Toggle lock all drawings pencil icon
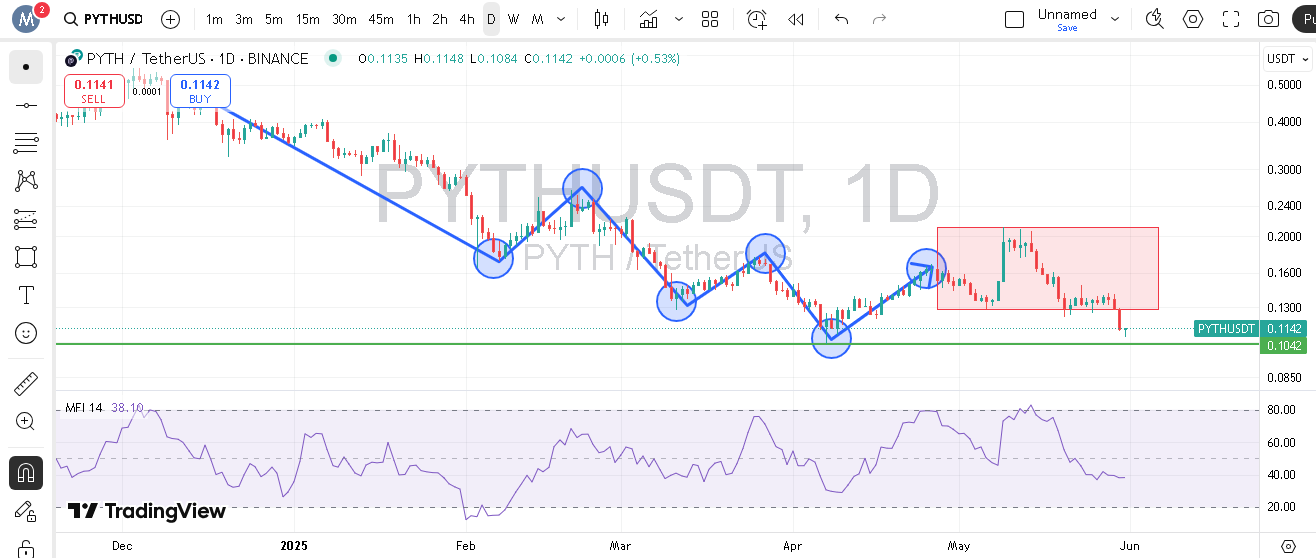This screenshot has width=1316, height=558. pos(26,510)
